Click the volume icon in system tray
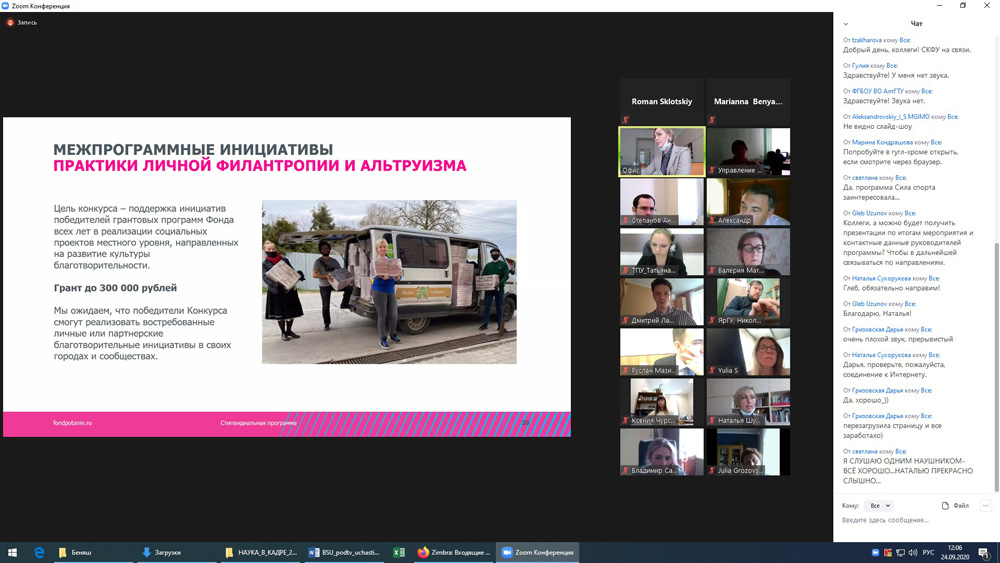1000x563 pixels. [913, 552]
